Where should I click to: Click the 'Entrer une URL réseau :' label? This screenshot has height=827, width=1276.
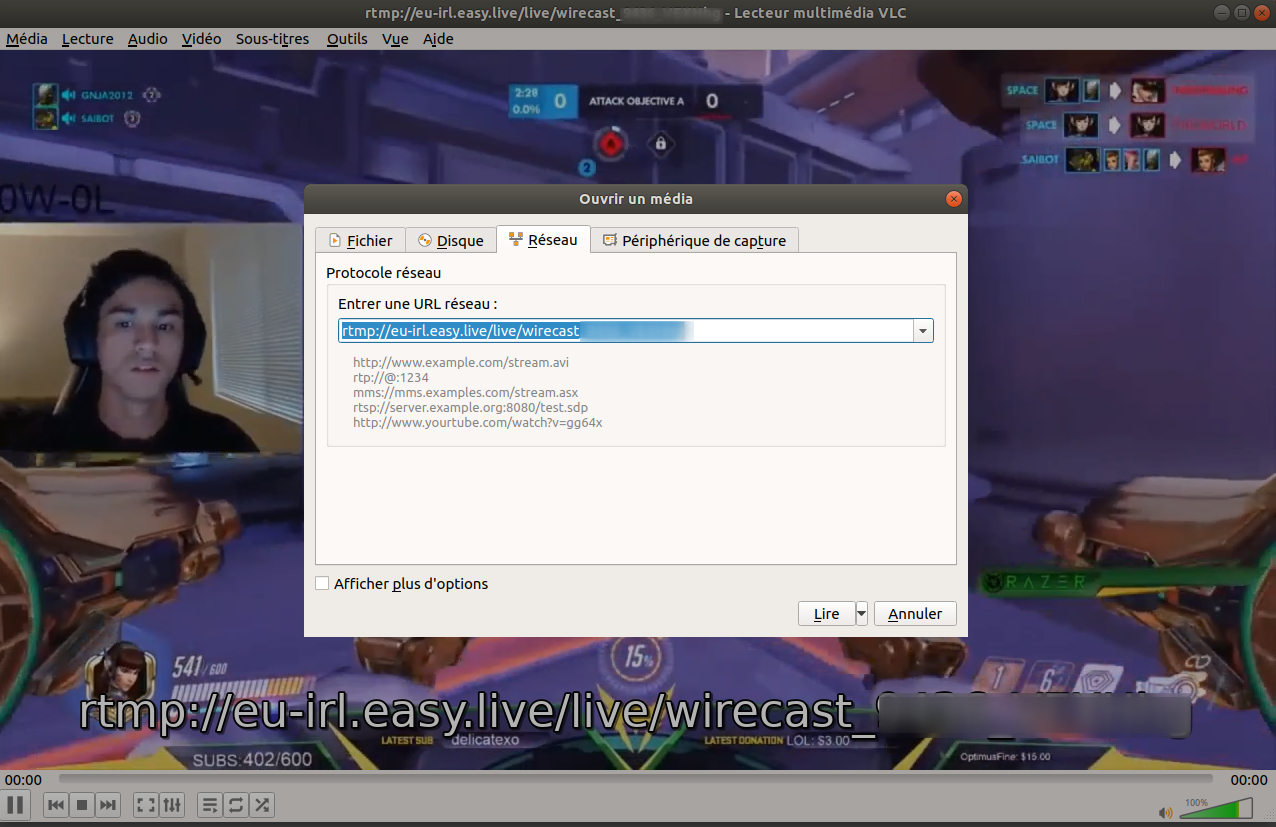pos(418,304)
